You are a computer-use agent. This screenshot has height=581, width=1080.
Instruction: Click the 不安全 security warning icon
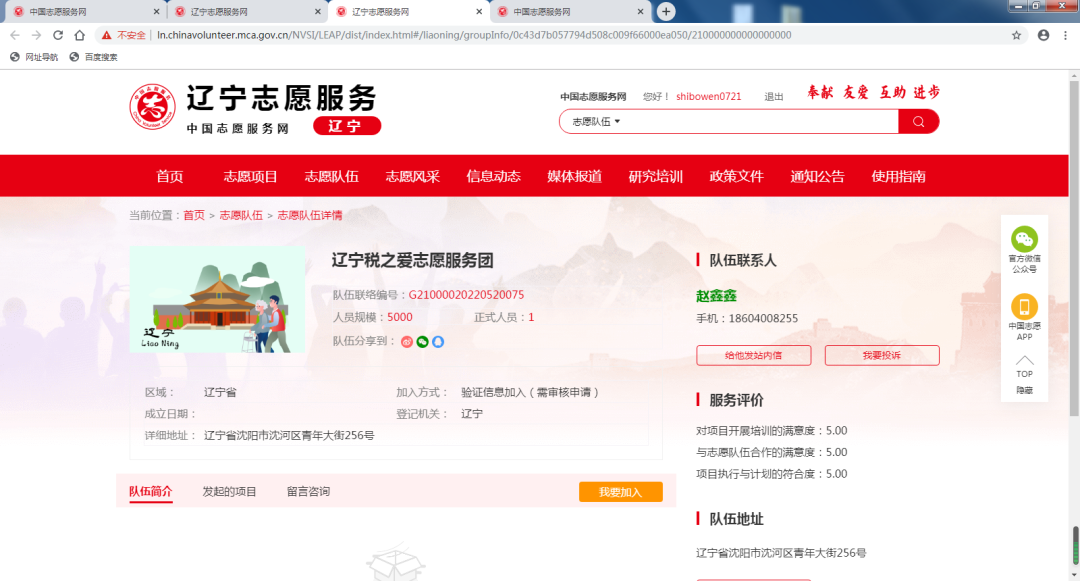pos(106,35)
